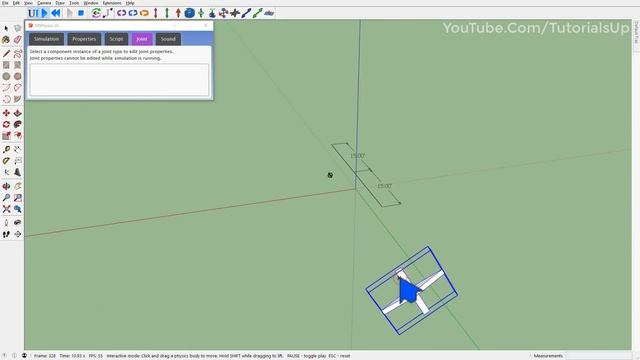Select the dark blue Universal joint icon
Screen dimensions: 640x360
click(x=212, y=13)
